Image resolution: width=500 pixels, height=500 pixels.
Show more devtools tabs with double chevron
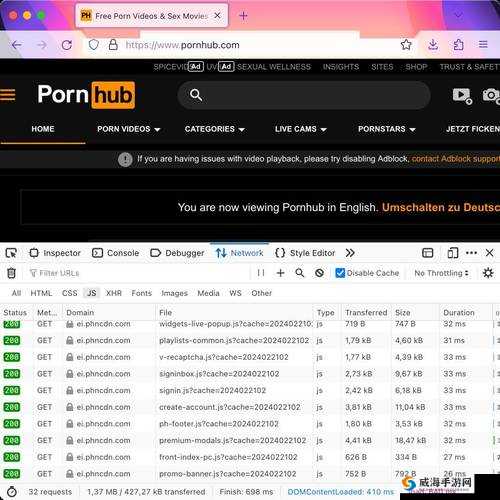tap(350, 253)
